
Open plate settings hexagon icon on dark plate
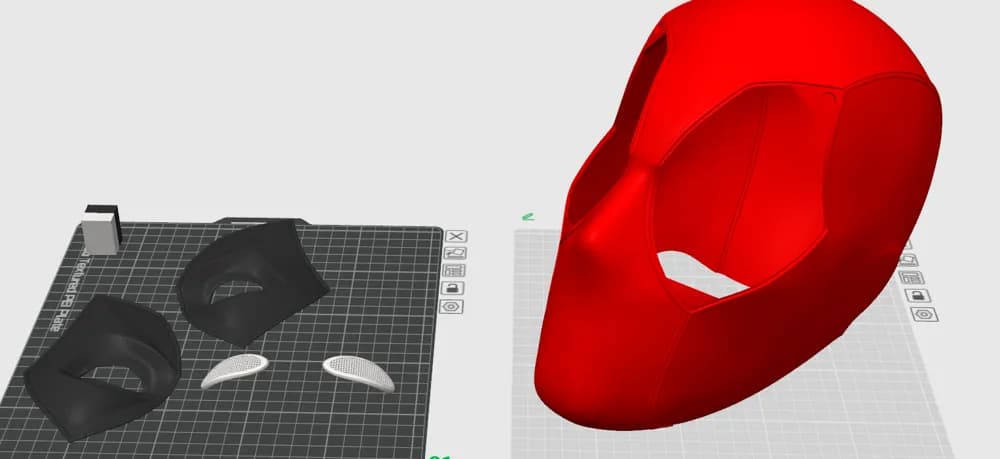click(x=452, y=306)
